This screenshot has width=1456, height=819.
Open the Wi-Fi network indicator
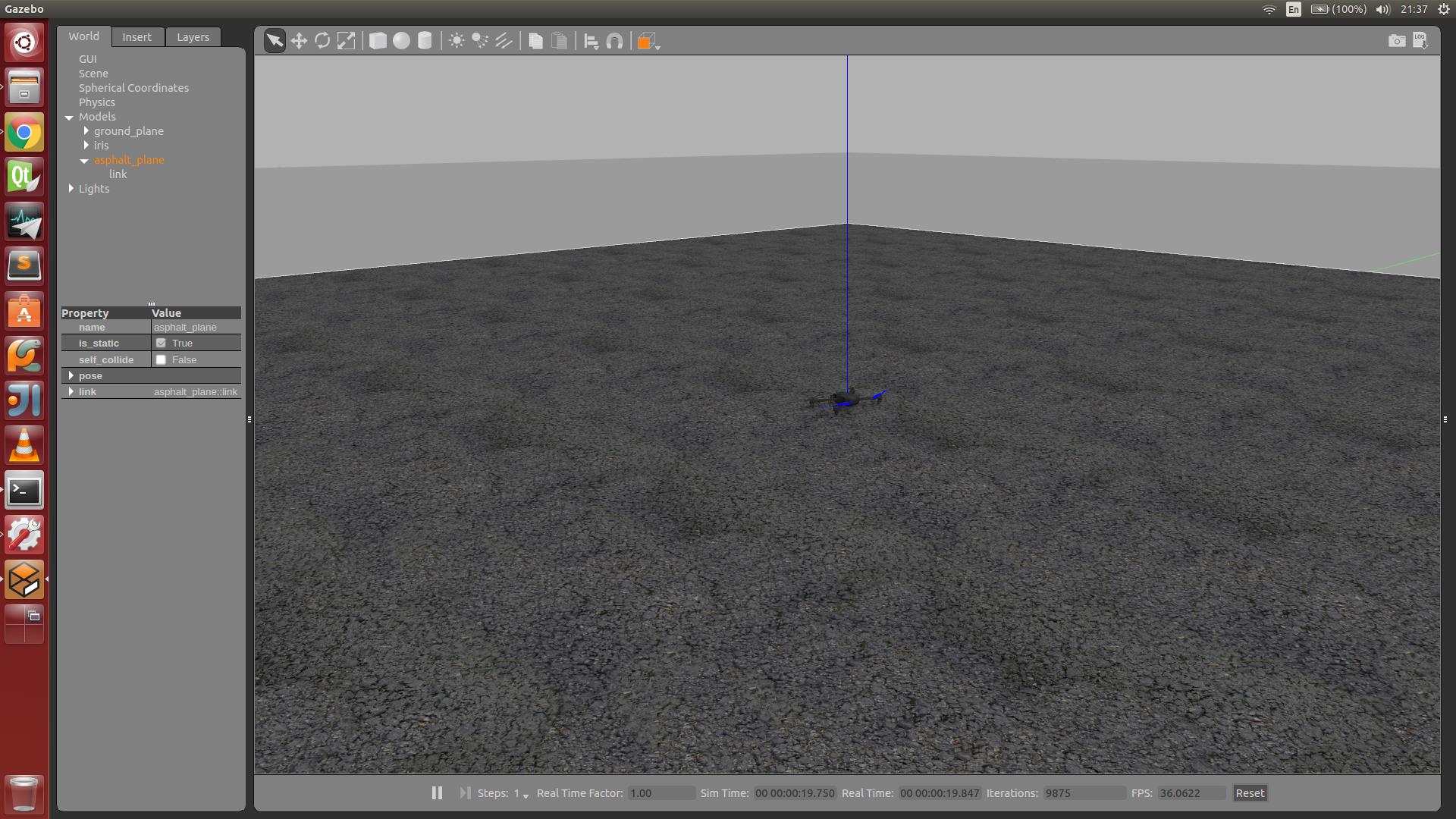pyautogui.click(x=1269, y=9)
